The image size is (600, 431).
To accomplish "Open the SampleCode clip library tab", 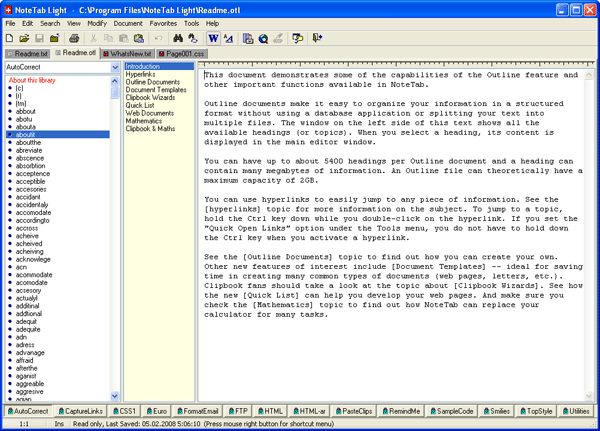I will (452, 411).
